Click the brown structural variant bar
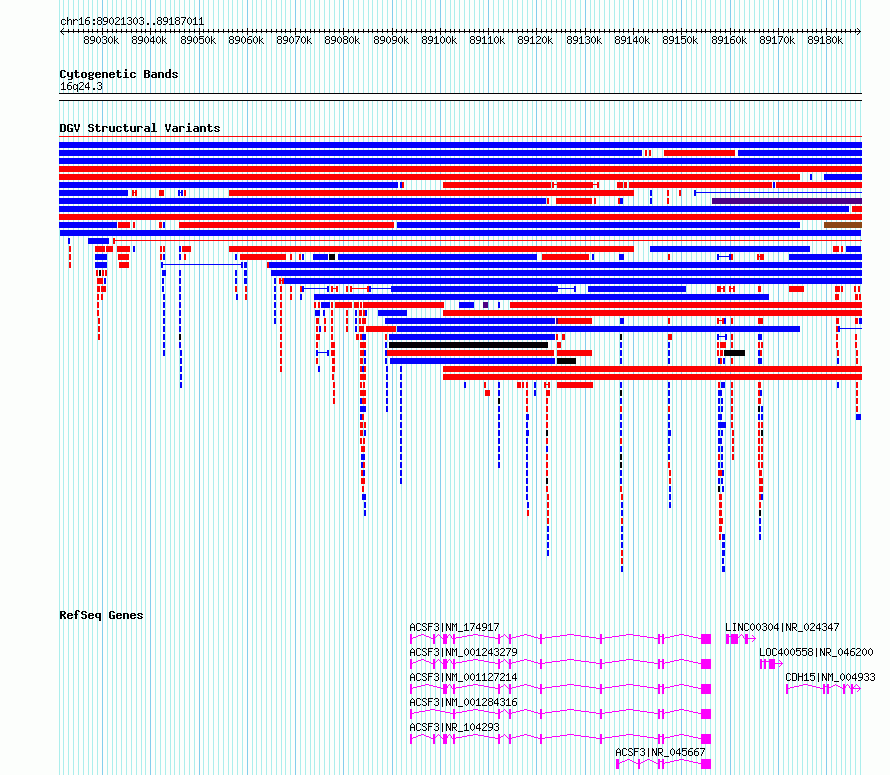The image size is (890, 775). click(x=843, y=225)
